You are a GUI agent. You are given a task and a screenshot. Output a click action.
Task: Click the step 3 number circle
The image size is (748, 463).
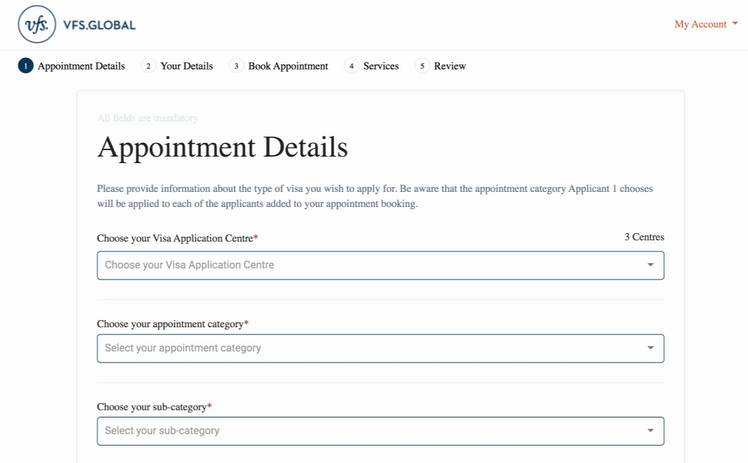236,66
